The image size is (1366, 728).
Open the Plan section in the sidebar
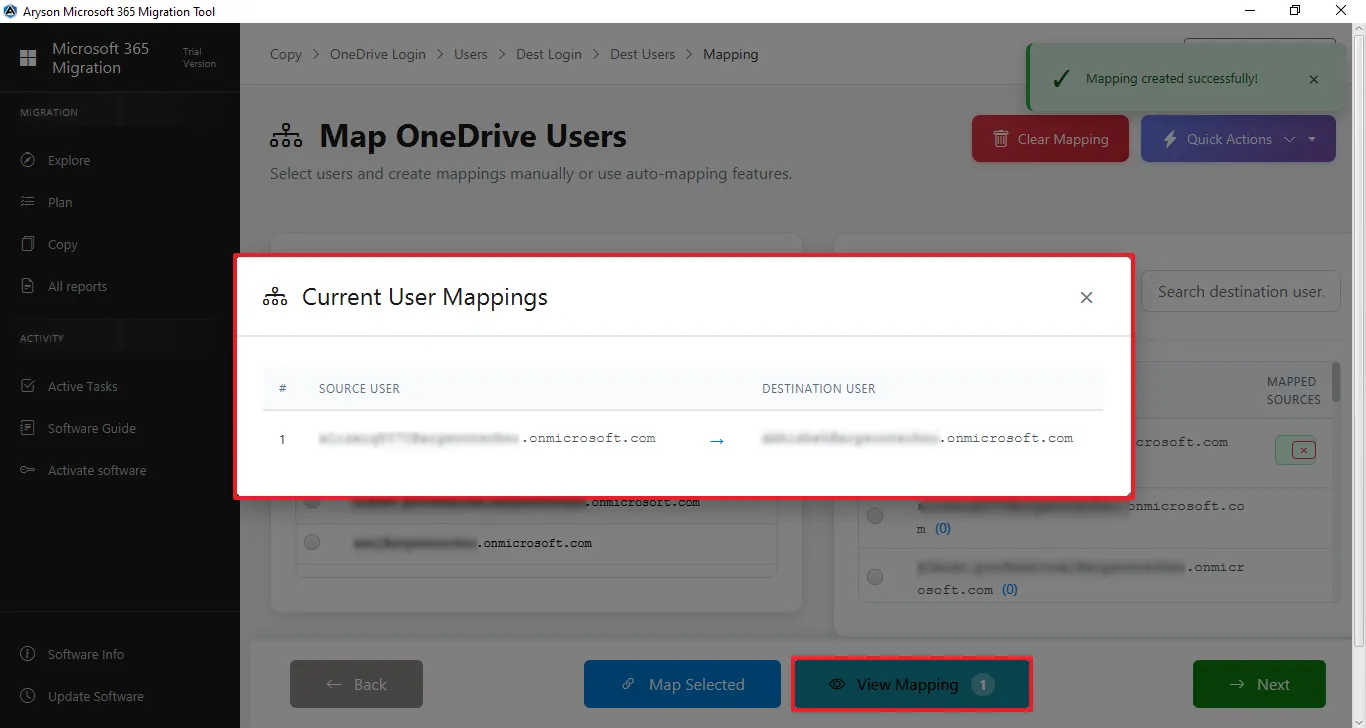coord(59,202)
